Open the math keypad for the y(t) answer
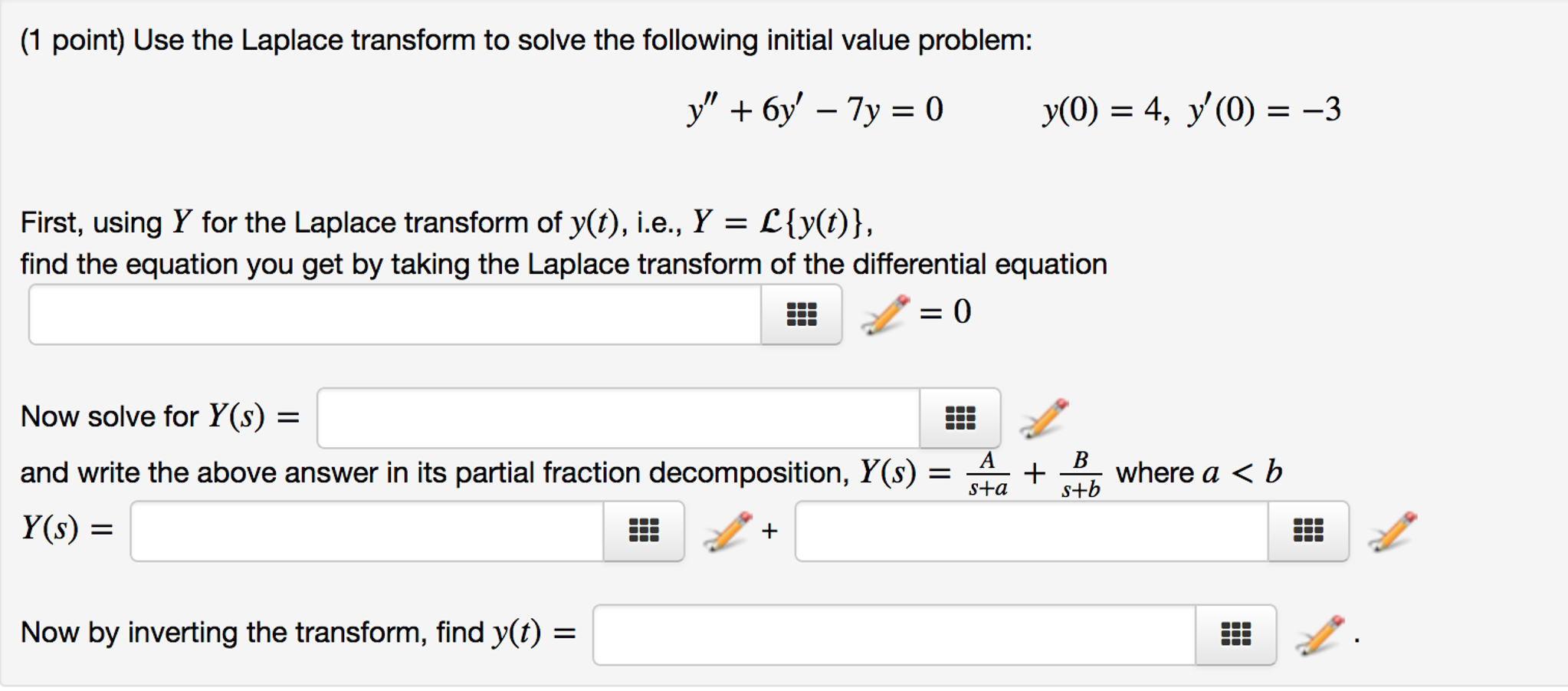Viewport: 1568px width, 691px height. point(1235,635)
